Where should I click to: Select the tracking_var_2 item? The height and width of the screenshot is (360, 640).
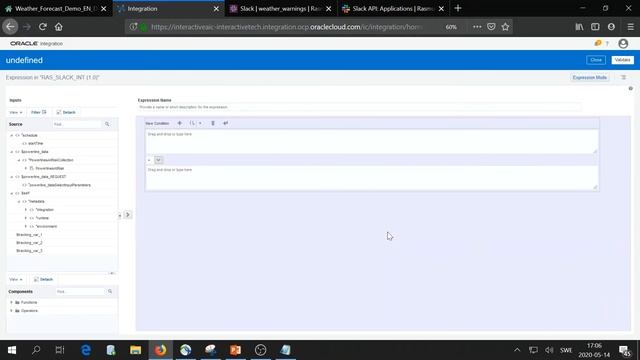tap(29, 242)
